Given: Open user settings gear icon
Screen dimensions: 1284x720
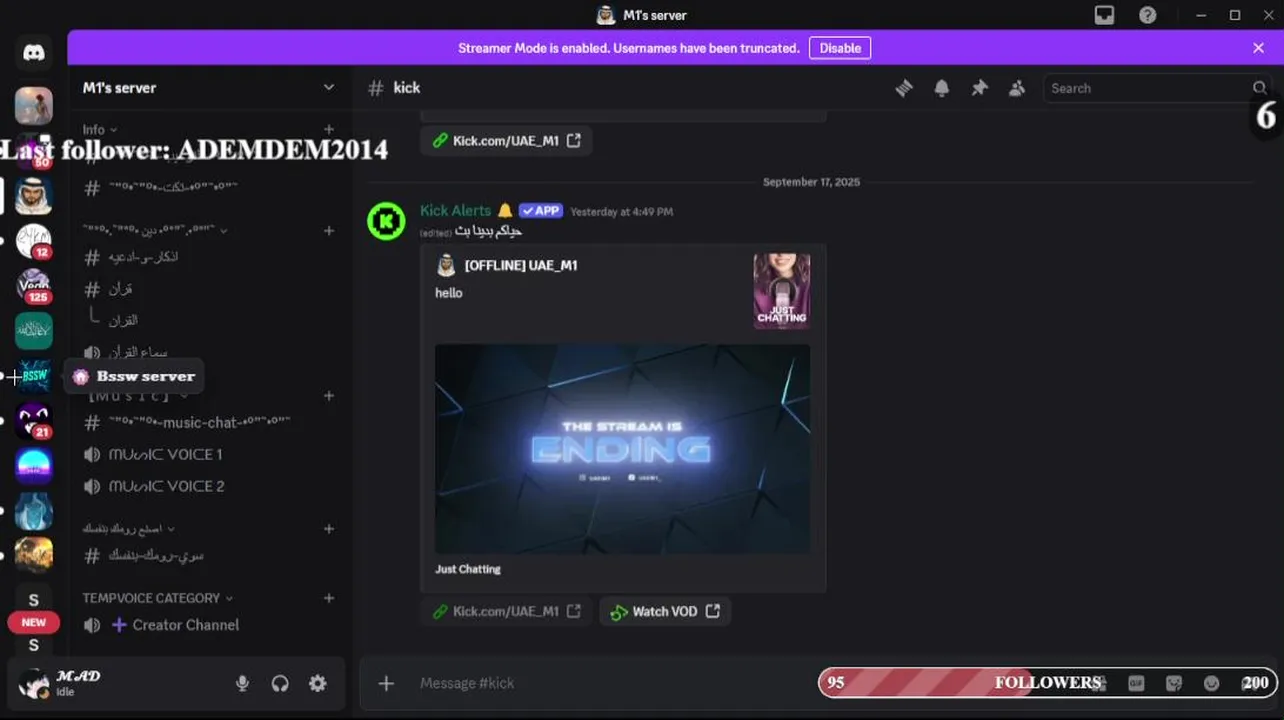Looking at the screenshot, I should [x=318, y=683].
